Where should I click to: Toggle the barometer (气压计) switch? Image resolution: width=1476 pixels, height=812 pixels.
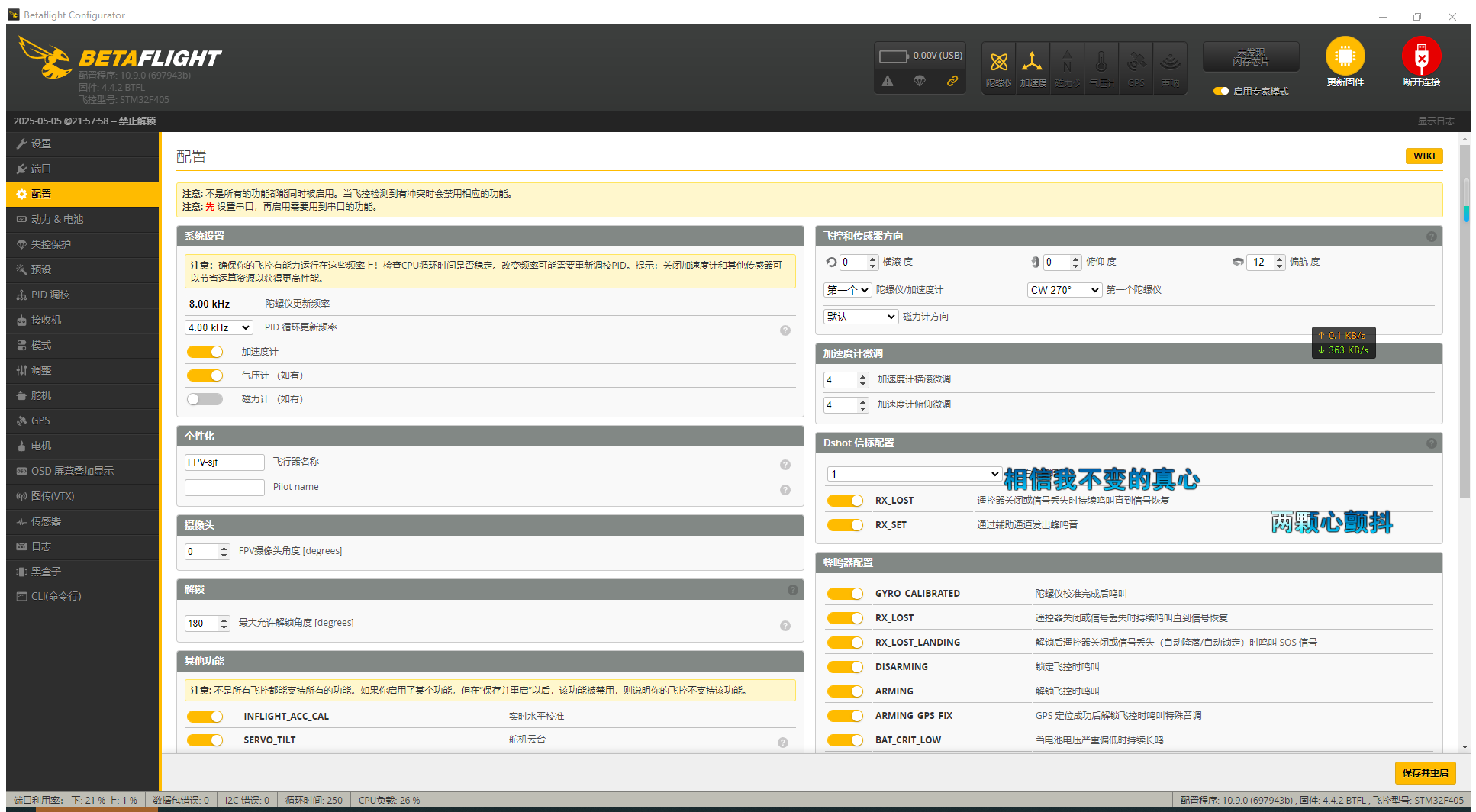[x=205, y=375]
